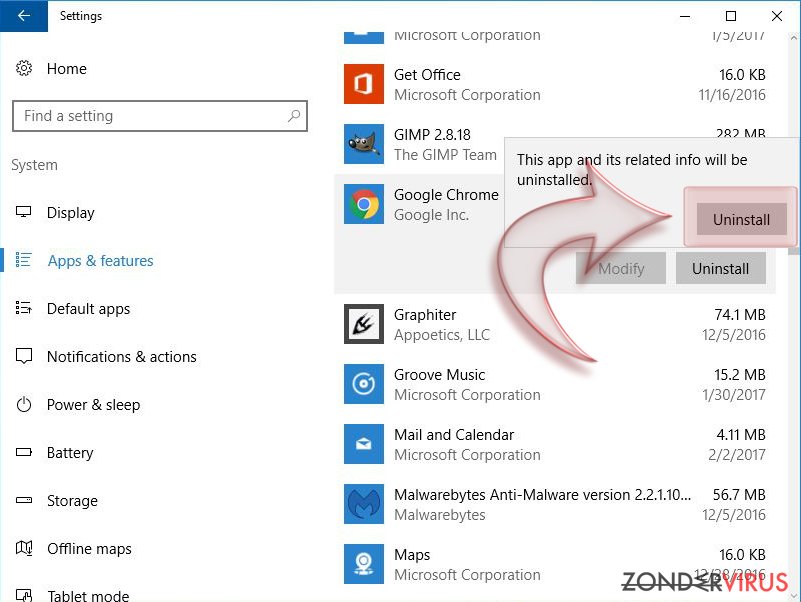The image size is (801, 602).
Task: Click the Battery icon in sidebar
Action: (23, 452)
